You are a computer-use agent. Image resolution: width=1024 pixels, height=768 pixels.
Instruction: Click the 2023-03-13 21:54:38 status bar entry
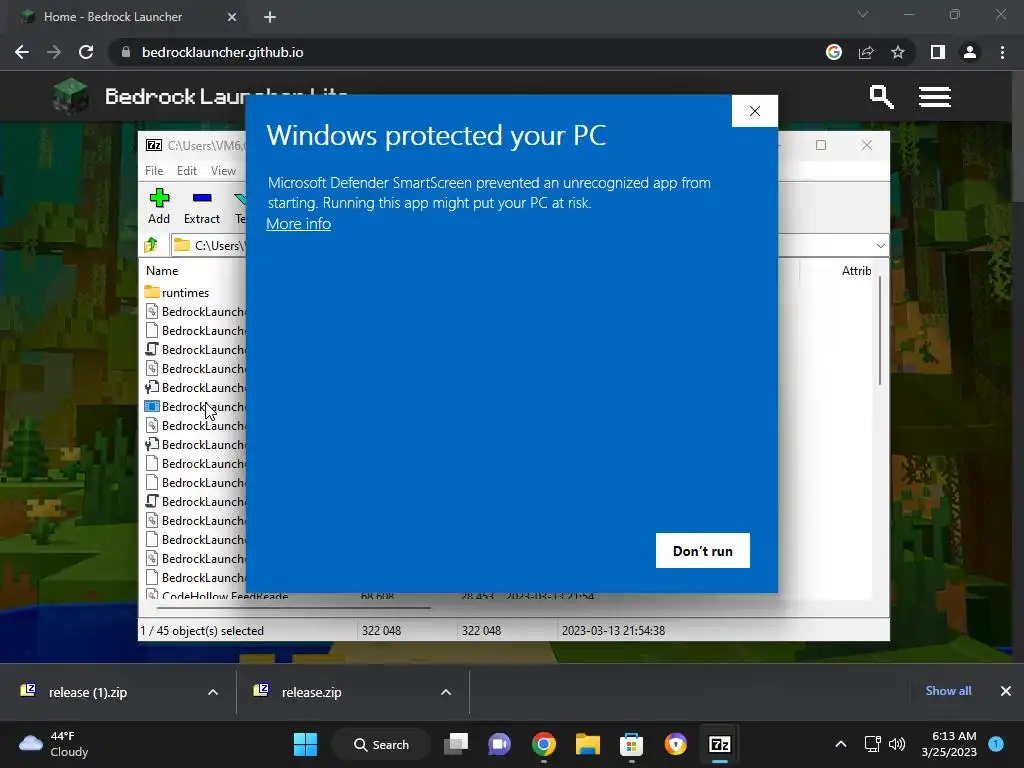pos(613,631)
